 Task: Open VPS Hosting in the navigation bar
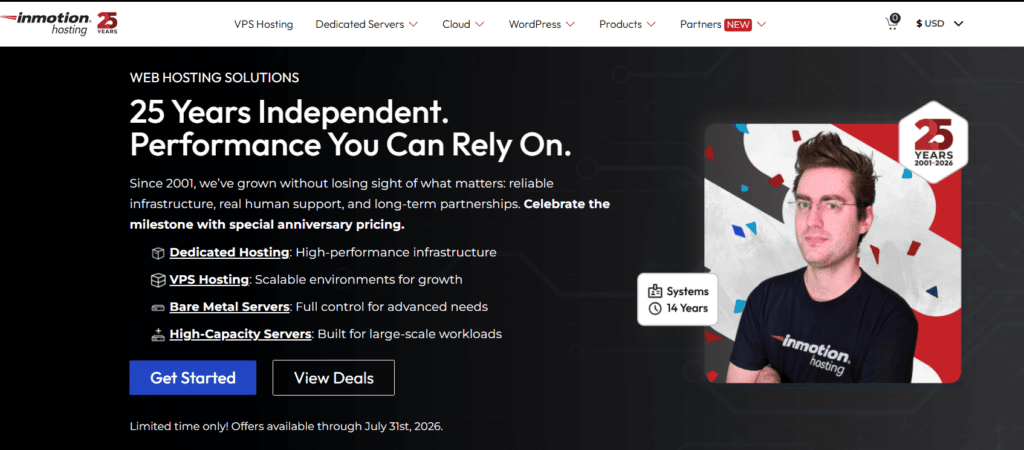[x=264, y=24]
